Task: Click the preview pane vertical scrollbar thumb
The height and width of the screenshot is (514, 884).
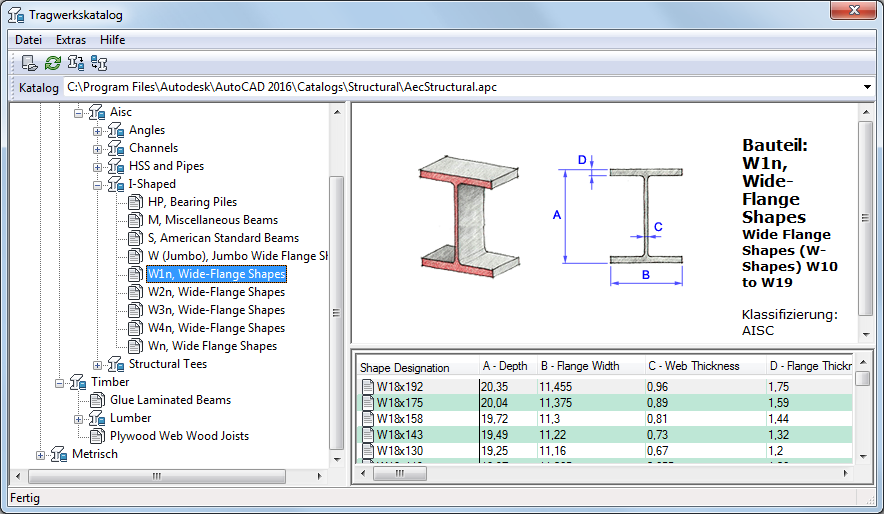Action: coord(865,218)
